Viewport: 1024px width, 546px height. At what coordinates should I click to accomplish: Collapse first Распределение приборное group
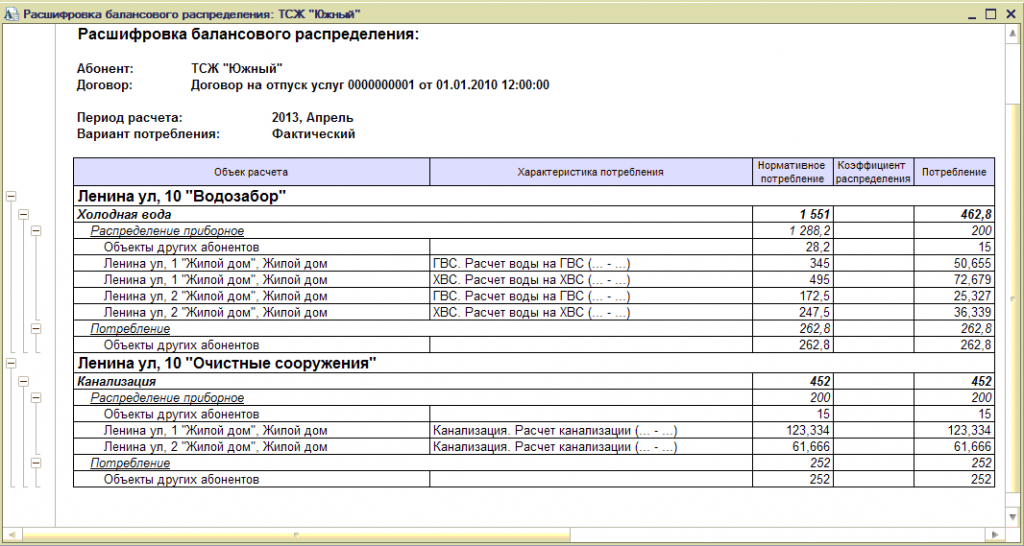36,231
